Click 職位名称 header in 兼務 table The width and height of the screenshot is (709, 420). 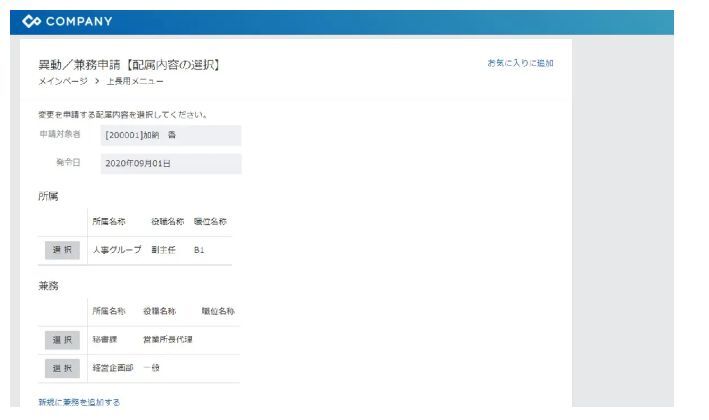click(x=218, y=311)
